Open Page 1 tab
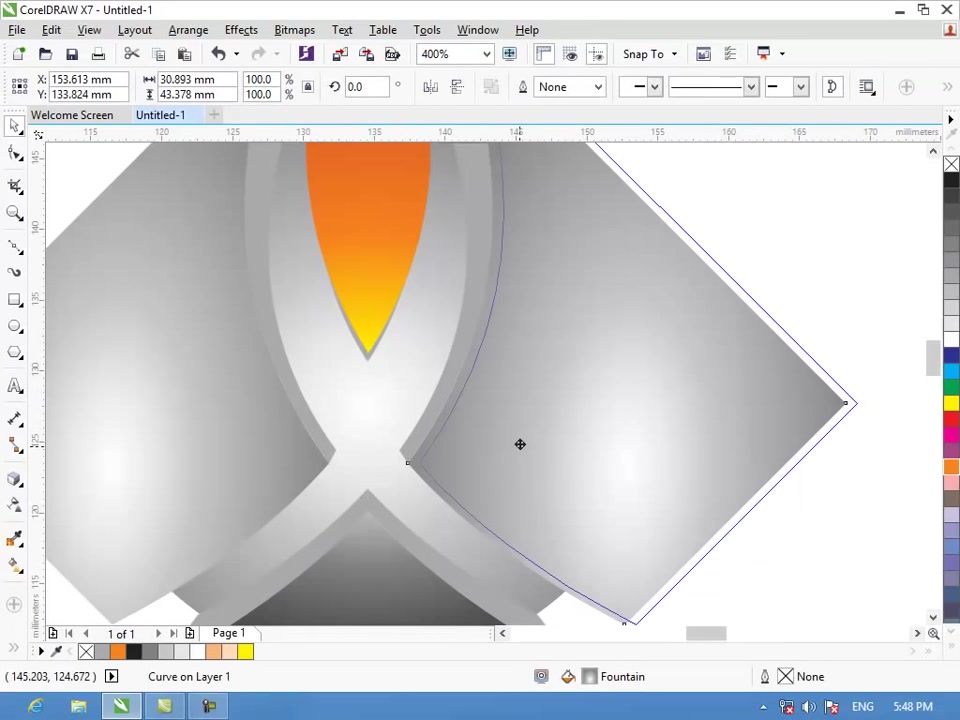 (229, 633)
